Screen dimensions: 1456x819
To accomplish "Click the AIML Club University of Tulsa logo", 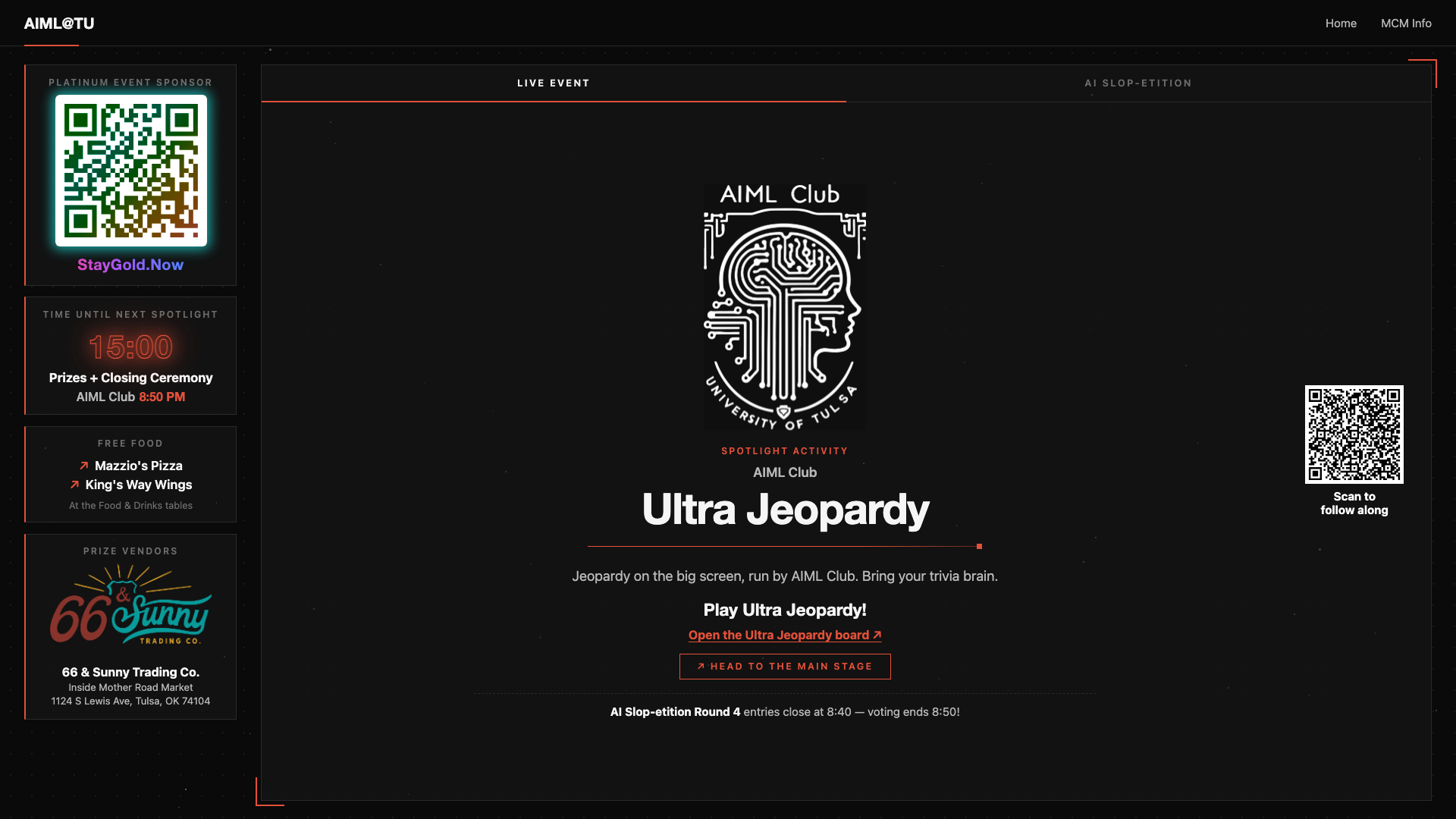I will coord(785,306).
